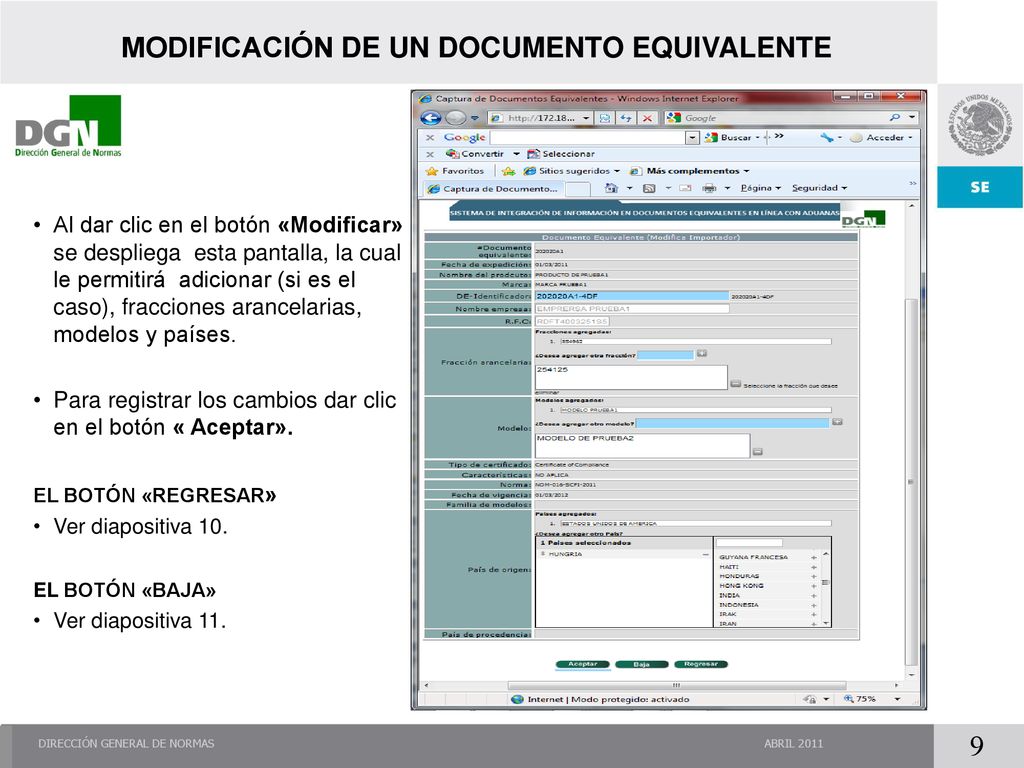This screenshot has width=1024, height=768.
Task: Click plus button to add another modelo
Action: point(837,422)
